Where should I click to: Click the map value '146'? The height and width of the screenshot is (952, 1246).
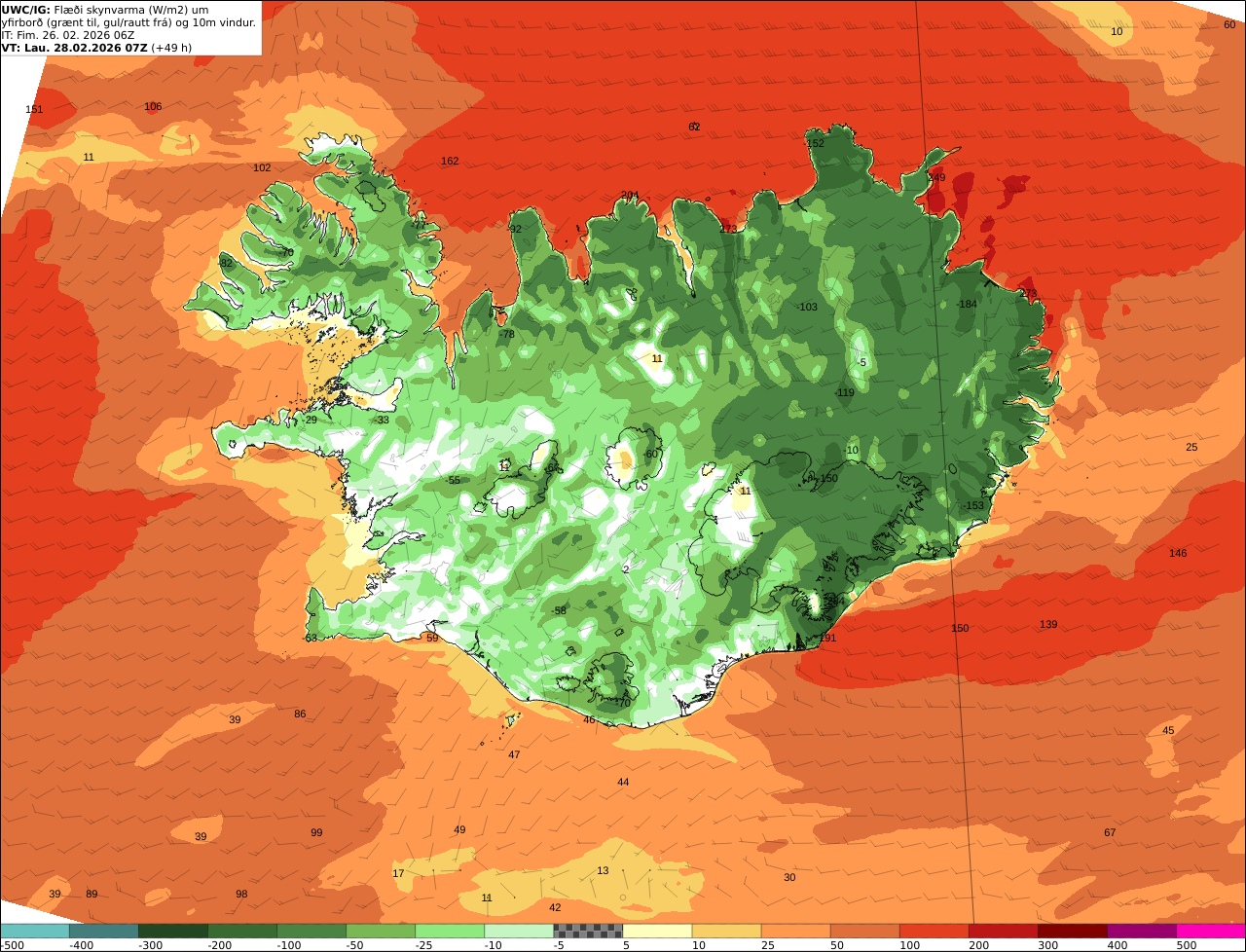point(1178,553)
